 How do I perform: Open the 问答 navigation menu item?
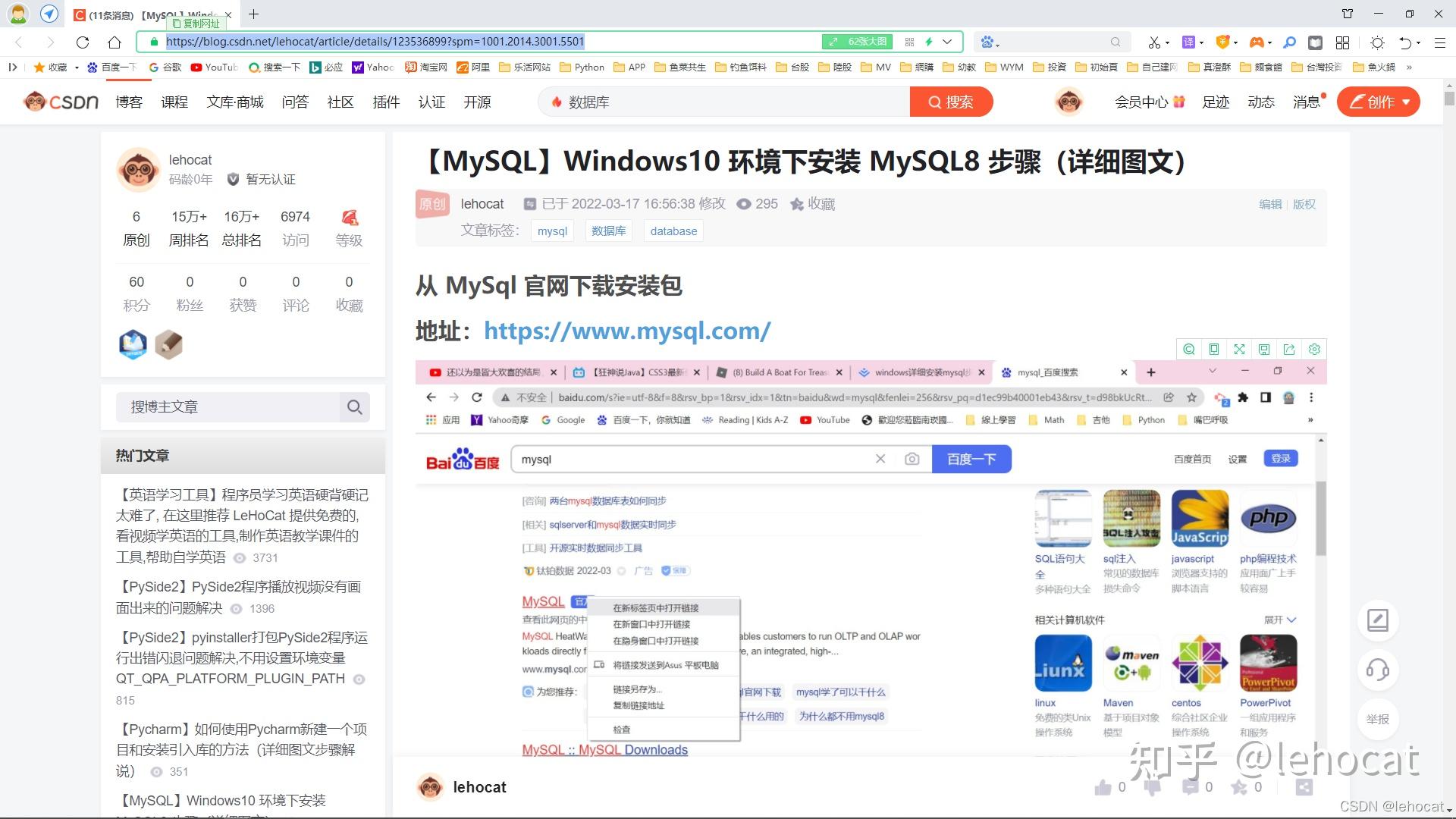(295, 102)
